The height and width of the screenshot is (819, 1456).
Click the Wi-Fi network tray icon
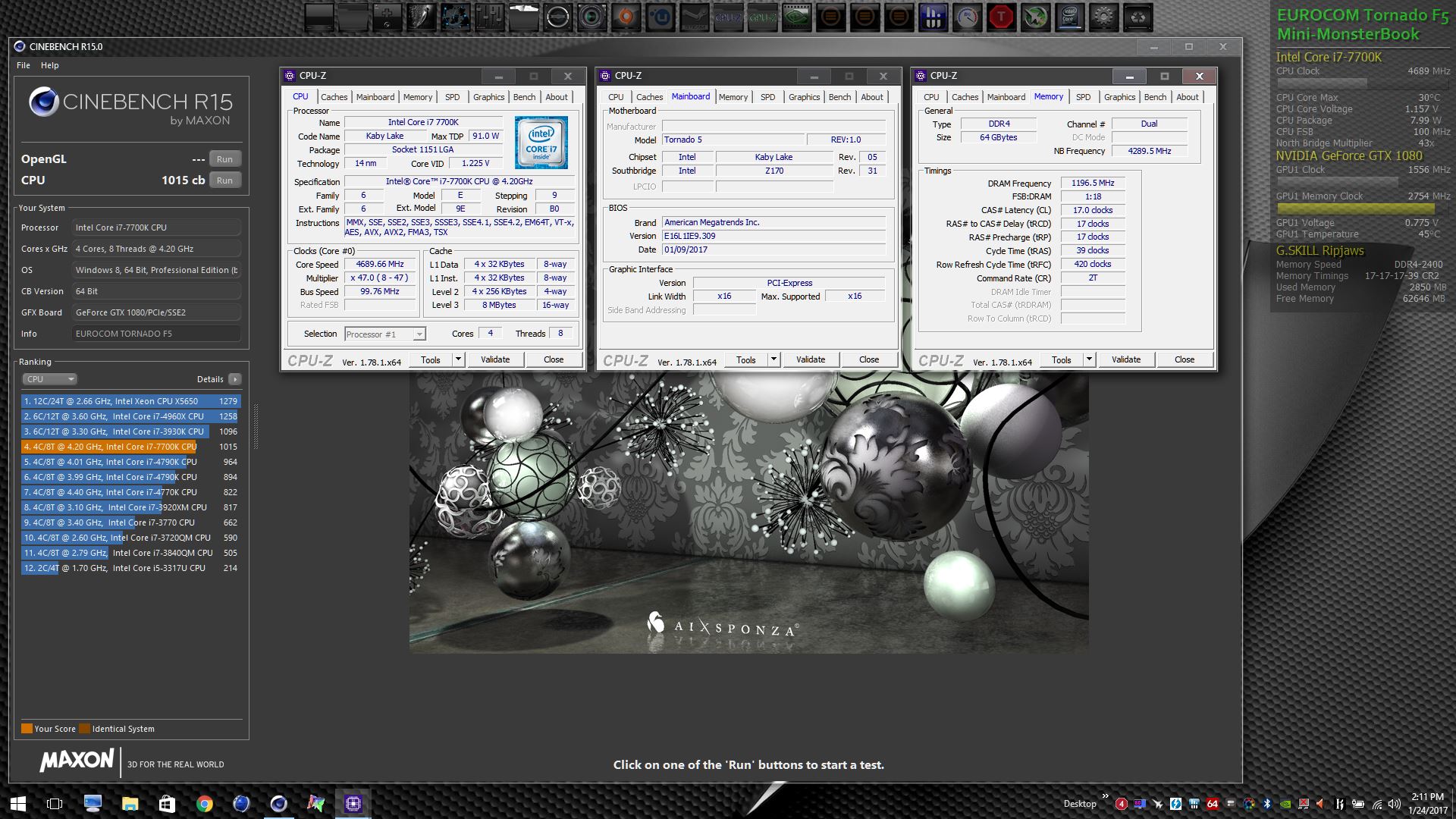point(1376,804)
